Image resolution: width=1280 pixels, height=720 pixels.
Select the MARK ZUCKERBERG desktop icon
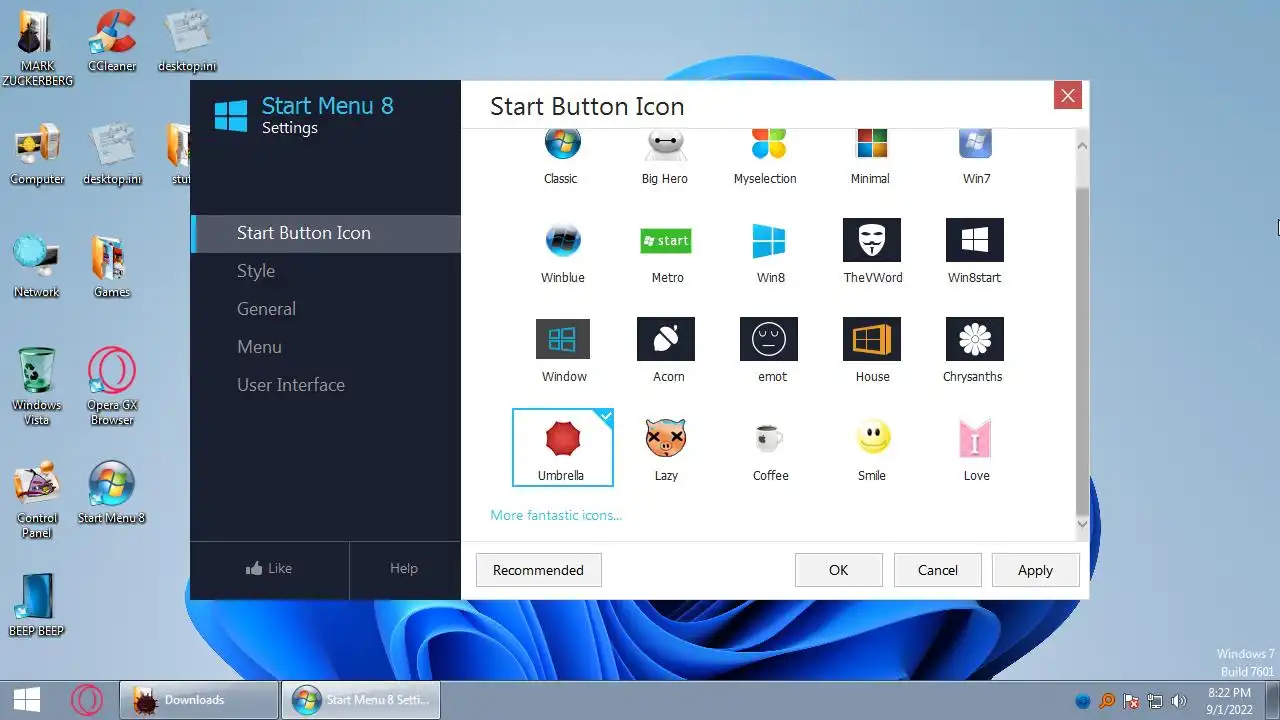coord(37,47)
